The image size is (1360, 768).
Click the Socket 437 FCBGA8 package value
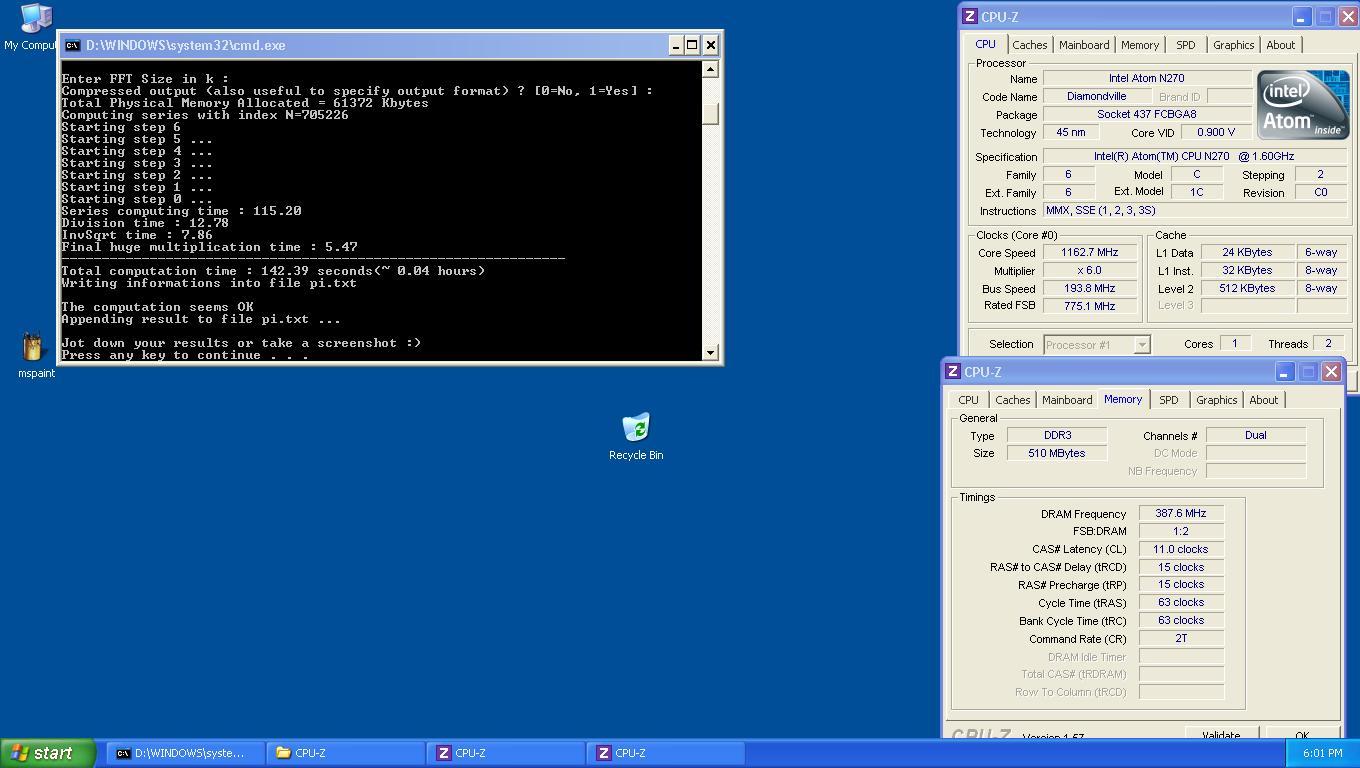1147,114
